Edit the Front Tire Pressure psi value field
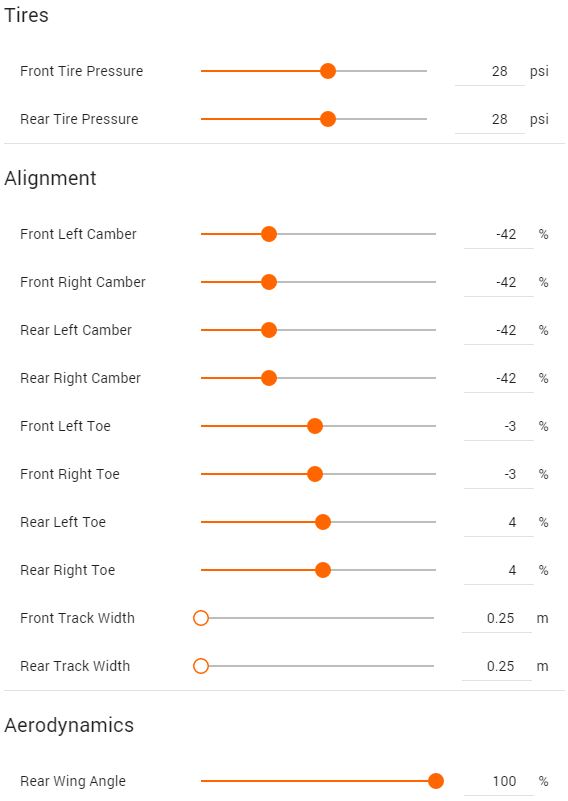 click(x=490, y=72)
